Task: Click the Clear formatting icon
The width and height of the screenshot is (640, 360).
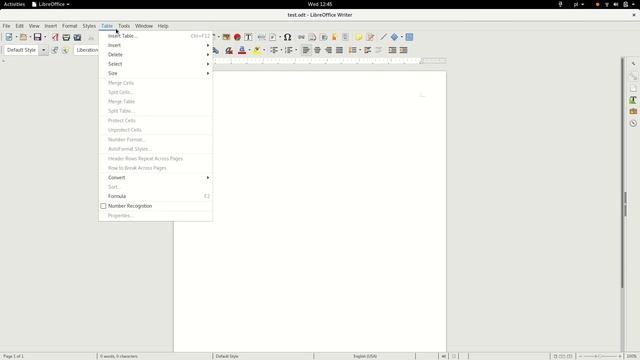Action: (229, 50)
